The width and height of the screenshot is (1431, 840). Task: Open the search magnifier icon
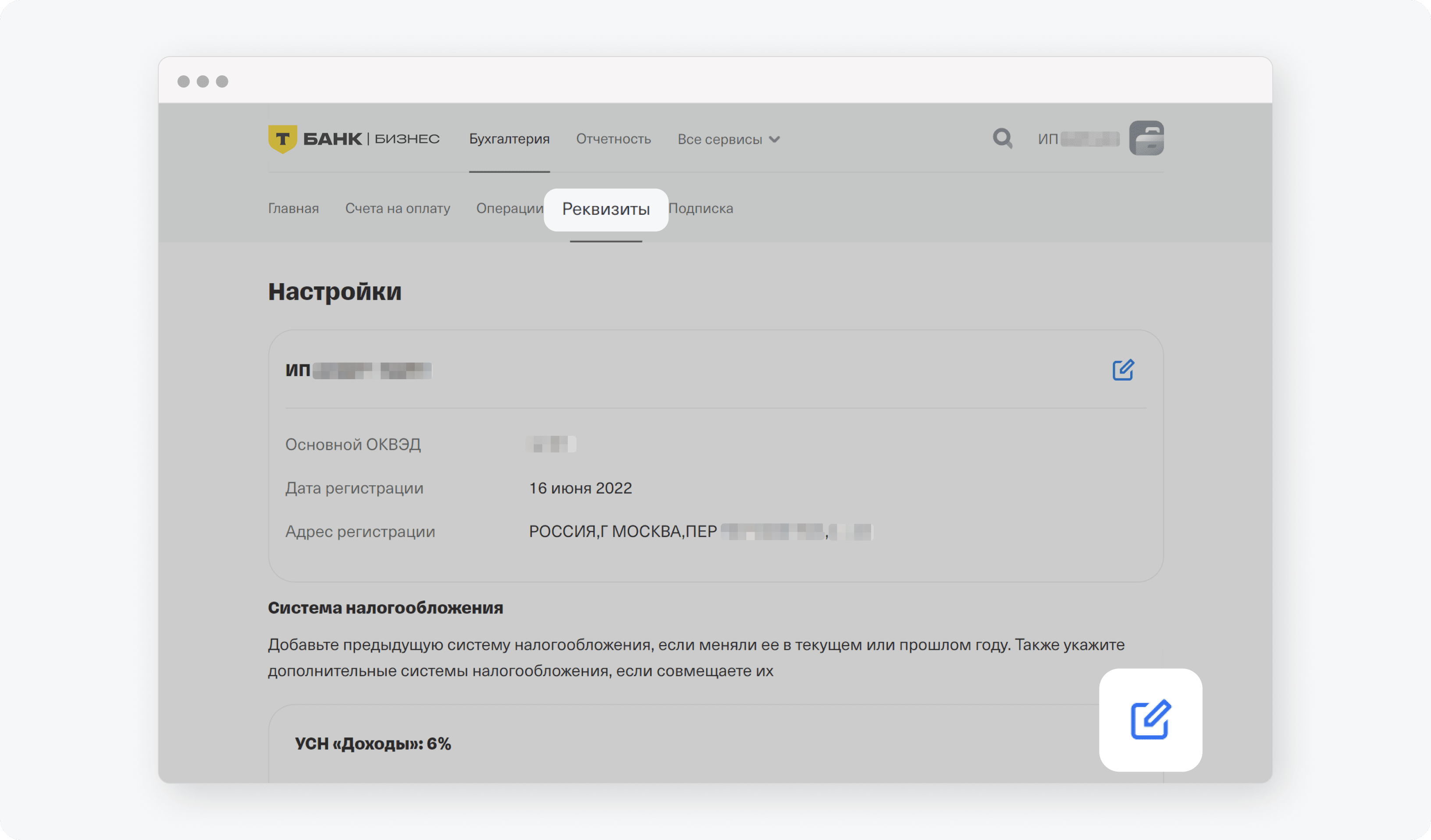coord(1002,138)
